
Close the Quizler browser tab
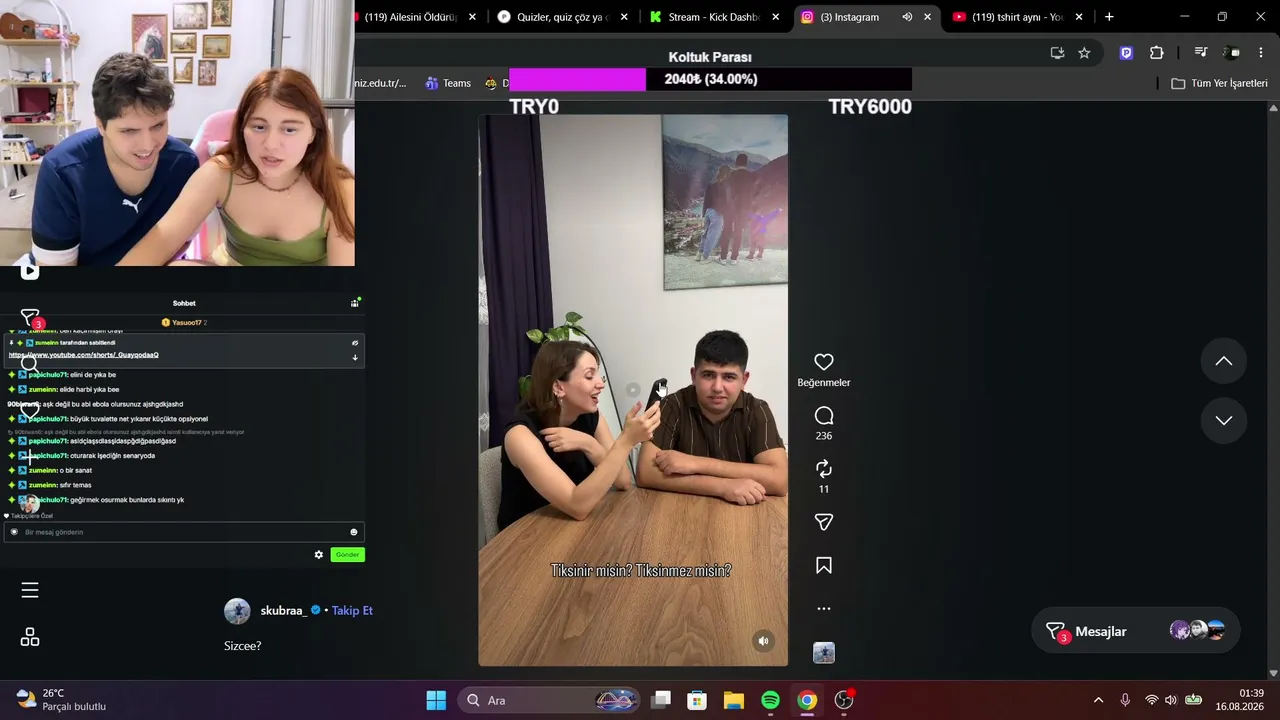[x=624, y=17]
